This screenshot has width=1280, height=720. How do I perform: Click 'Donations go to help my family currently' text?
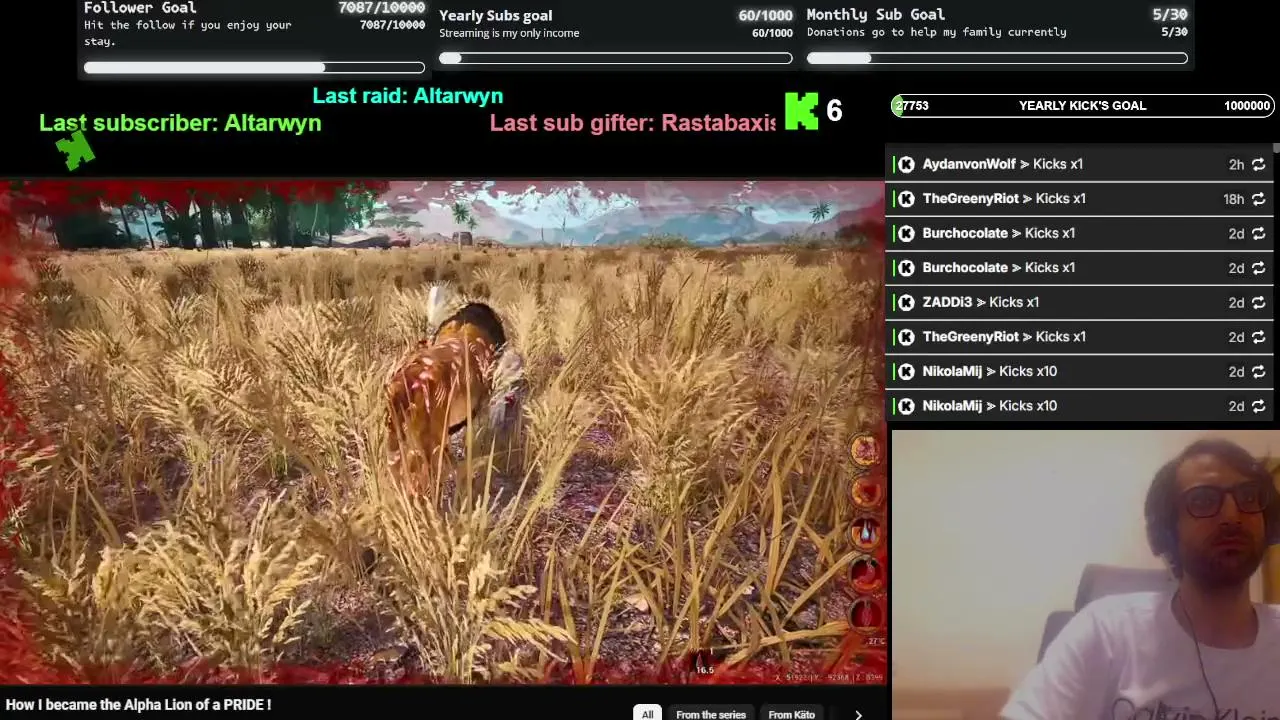click(x=937, y=32)
